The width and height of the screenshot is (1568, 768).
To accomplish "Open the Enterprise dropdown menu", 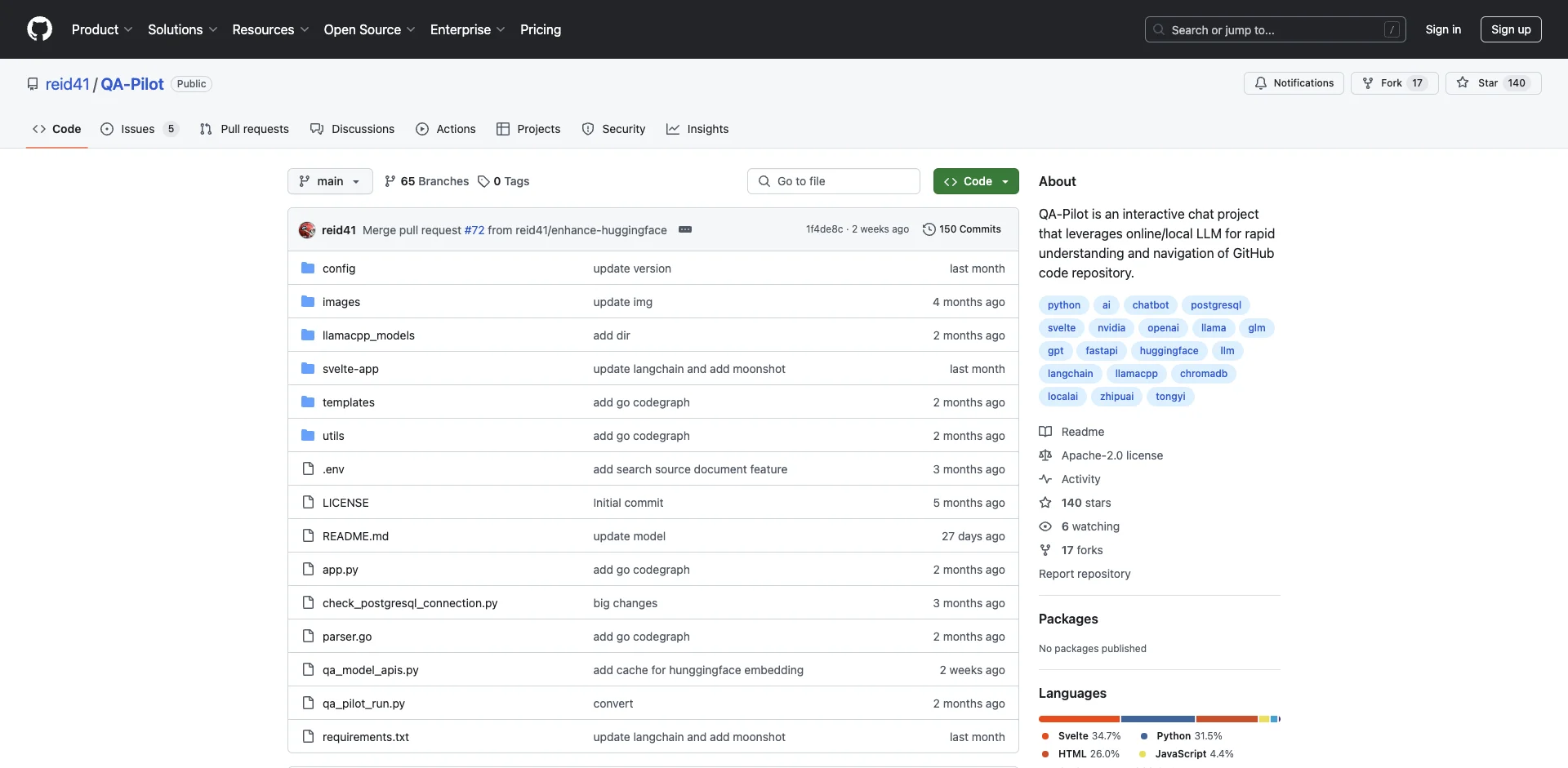I will (x=467, y=29).
